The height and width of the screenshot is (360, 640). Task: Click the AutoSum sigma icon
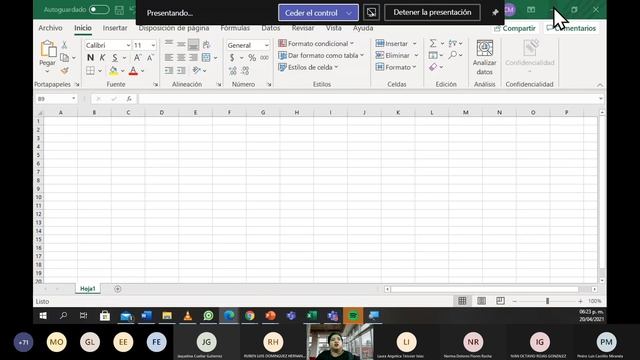[433, 43]
